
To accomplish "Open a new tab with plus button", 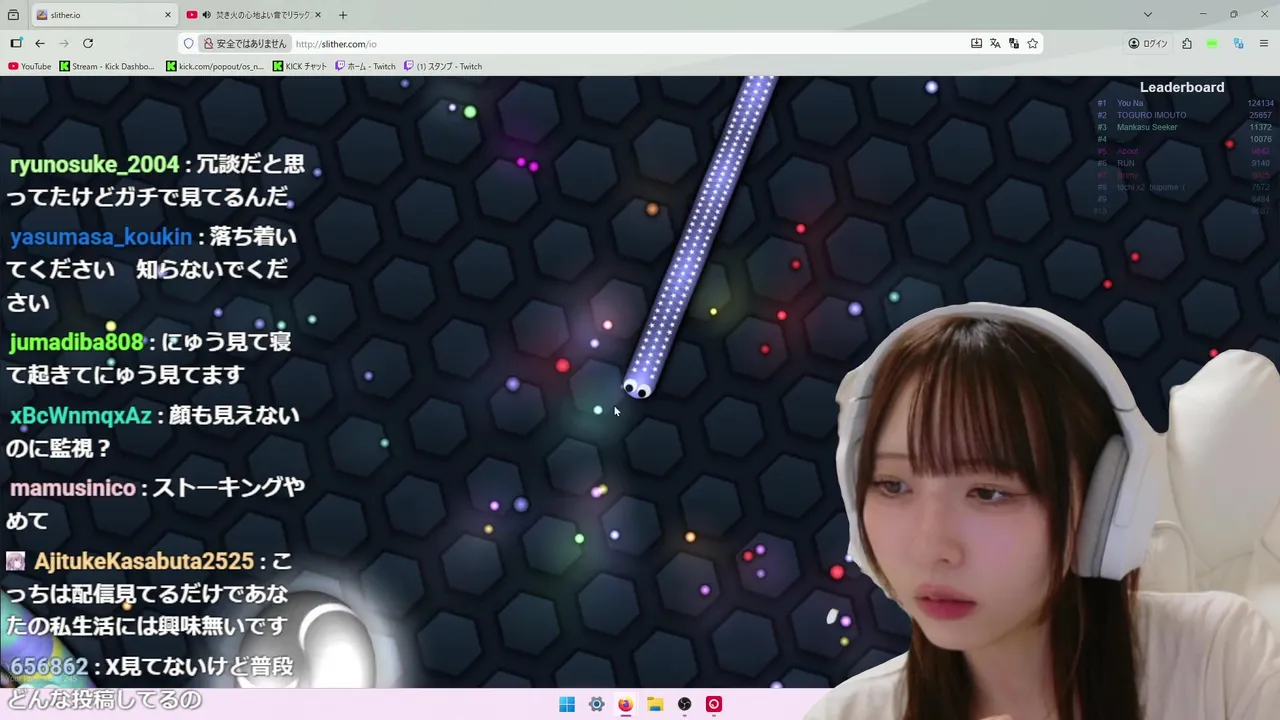I will [343, 15].
